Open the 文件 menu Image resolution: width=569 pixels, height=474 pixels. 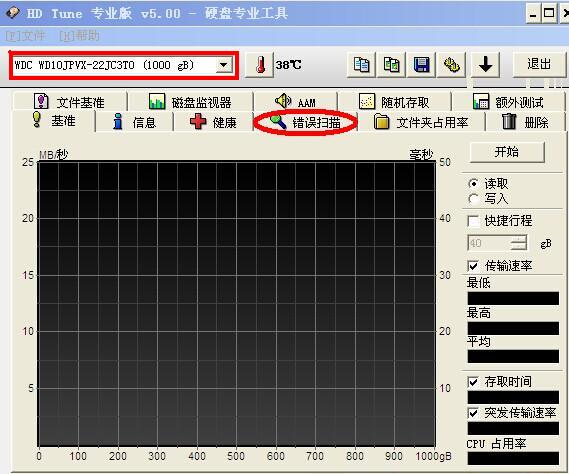25,36
